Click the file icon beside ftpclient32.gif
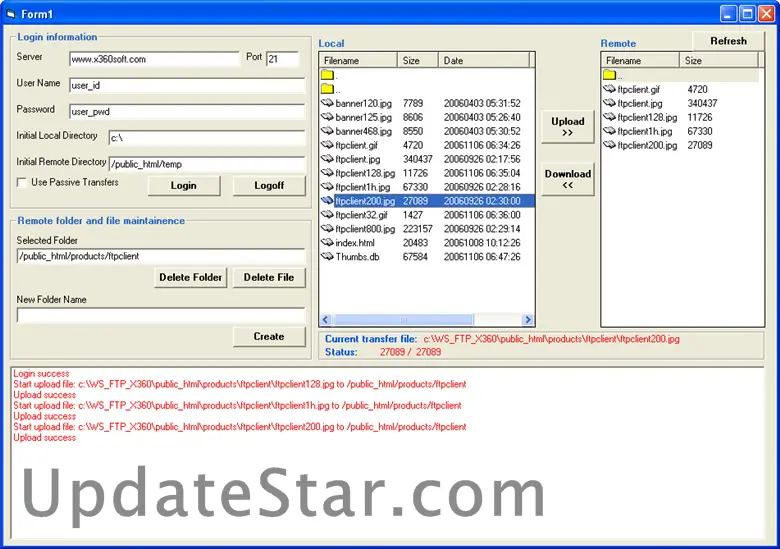This screenshot has width=780, height=549. tap(327, 214)
